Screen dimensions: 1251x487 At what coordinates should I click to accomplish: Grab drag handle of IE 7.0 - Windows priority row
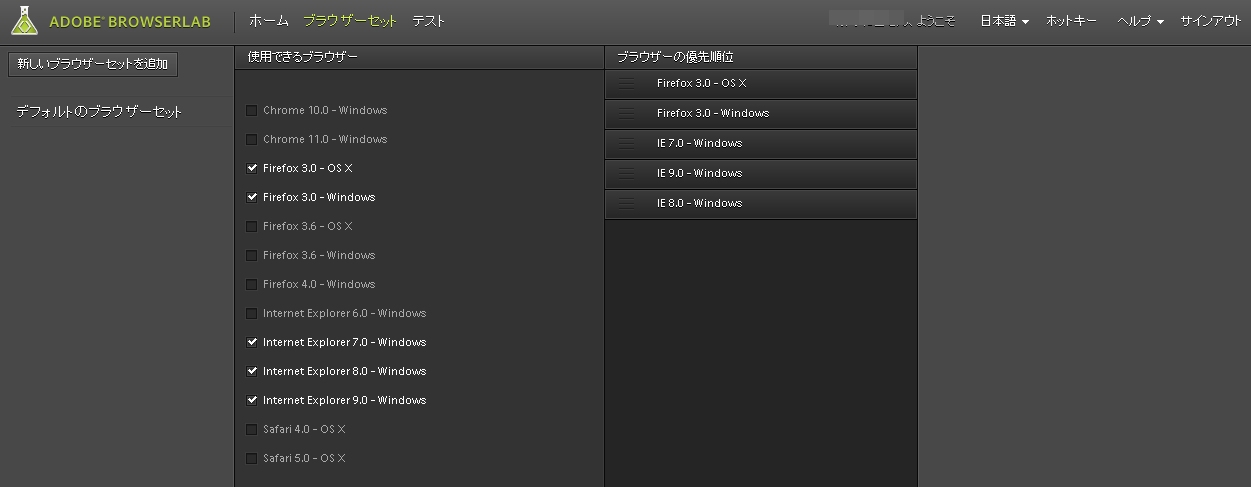(627, 144)
